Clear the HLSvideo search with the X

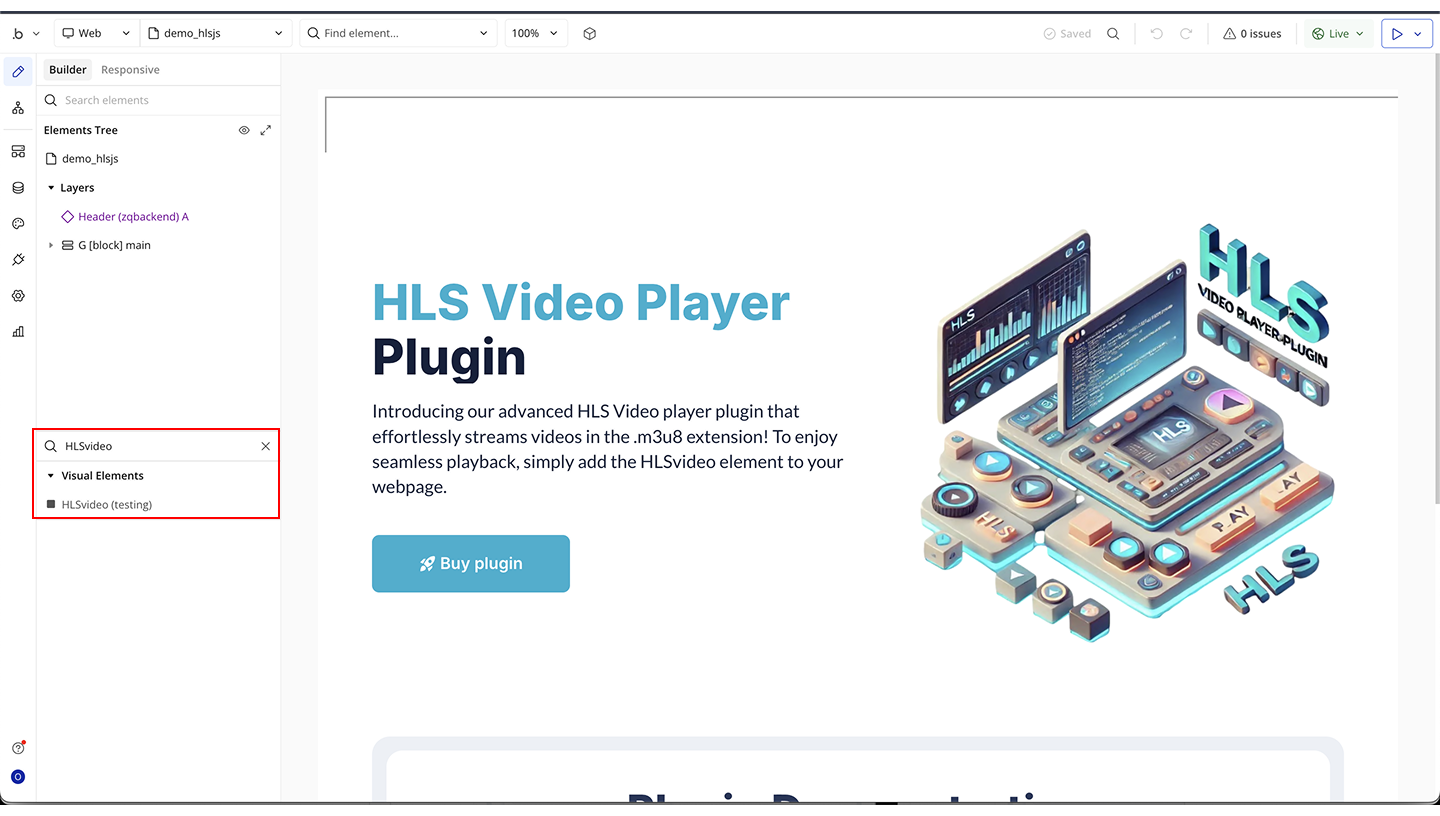point(266,446)
